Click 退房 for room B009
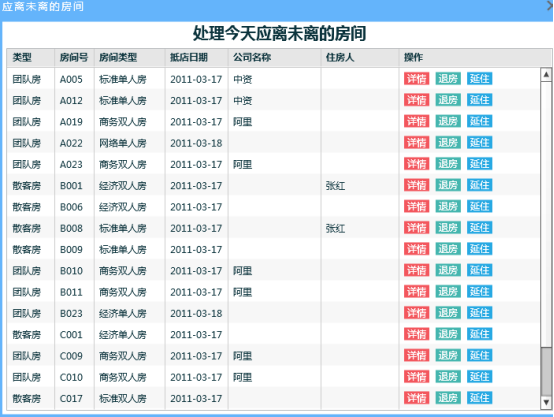The image size is (554, 417). tap(448, 249)
